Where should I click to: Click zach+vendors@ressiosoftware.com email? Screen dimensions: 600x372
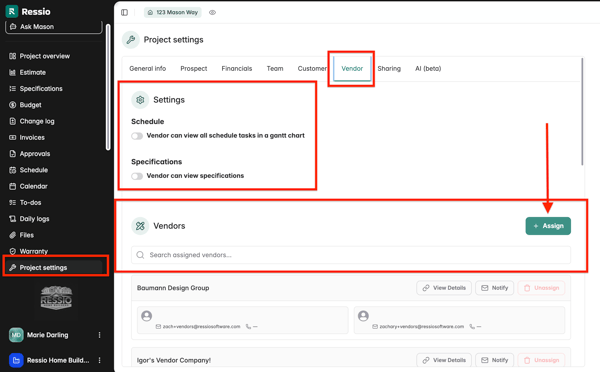pyautogui.click(x=201, y=326)
